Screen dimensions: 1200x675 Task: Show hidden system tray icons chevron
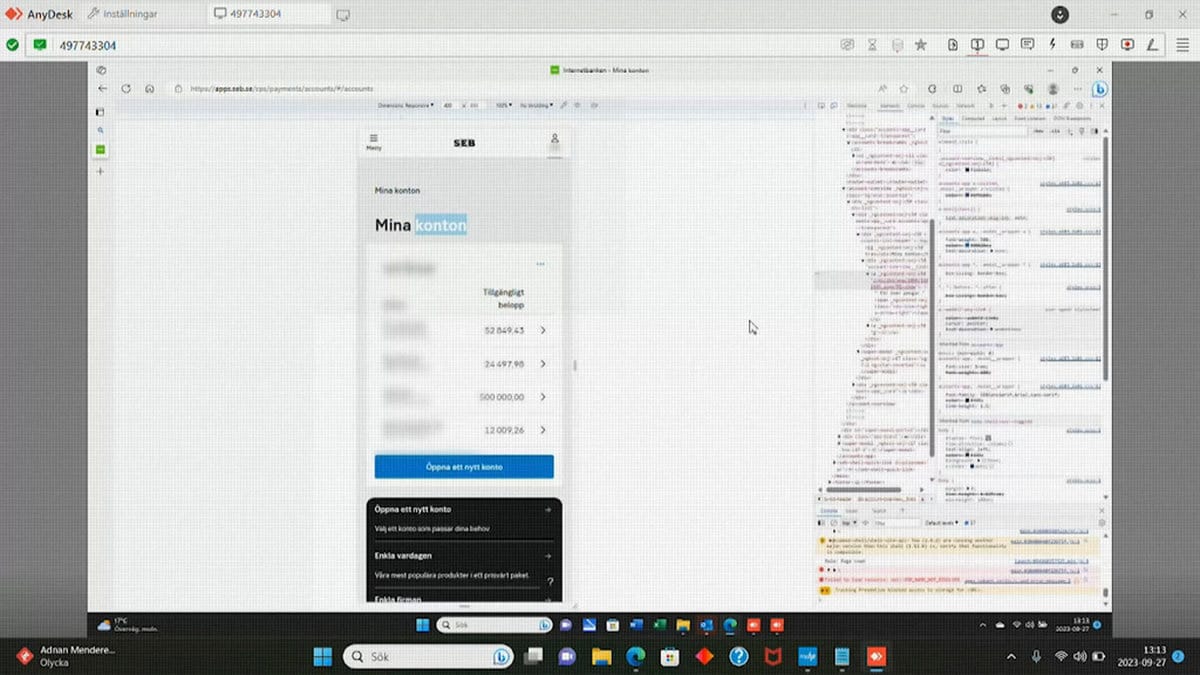pos(1011,657)
